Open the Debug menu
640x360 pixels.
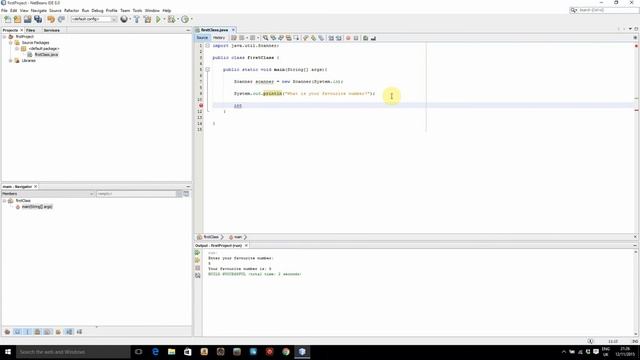coord(97,11)
